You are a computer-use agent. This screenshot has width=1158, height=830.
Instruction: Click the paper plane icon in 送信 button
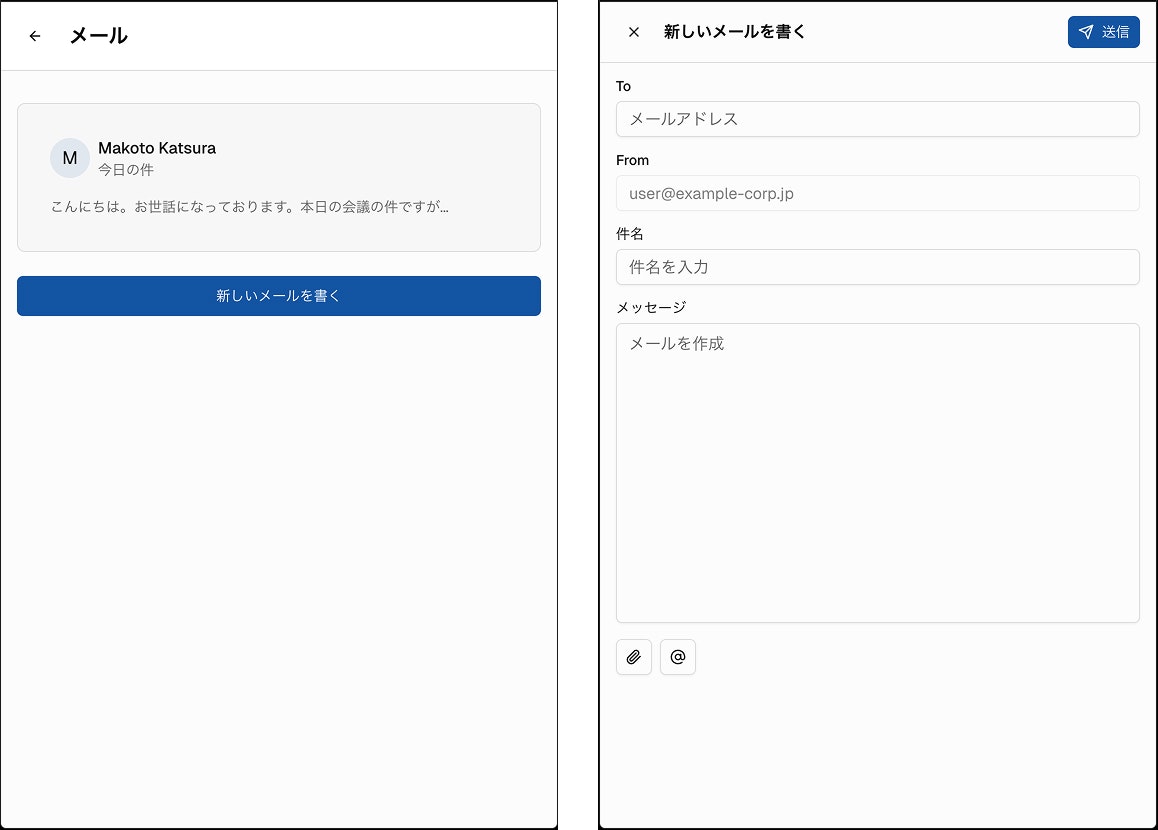(x=1087, y=31)
